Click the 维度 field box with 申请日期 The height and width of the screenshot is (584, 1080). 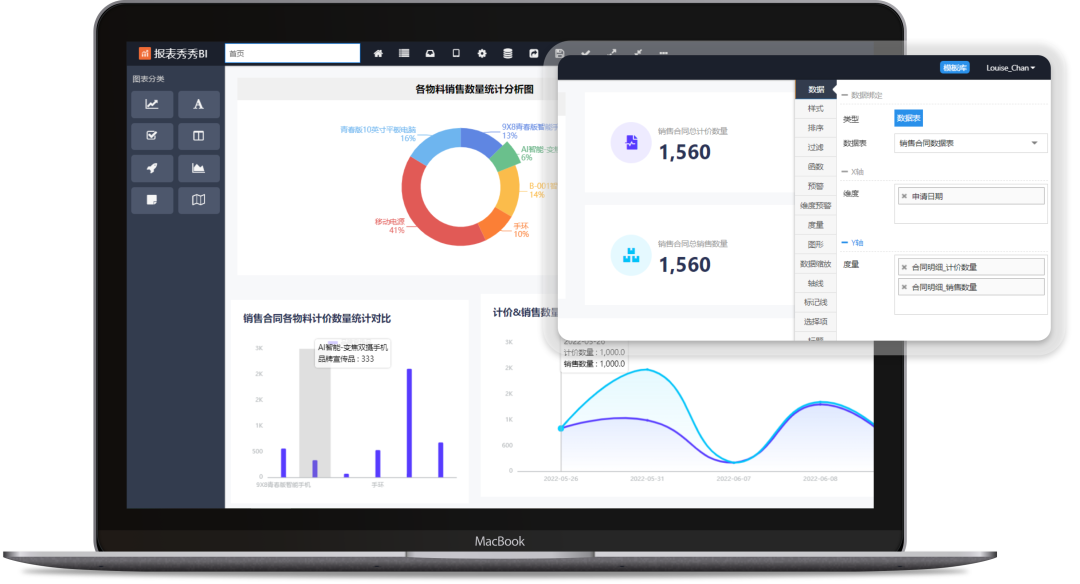[x=970, y=204]
